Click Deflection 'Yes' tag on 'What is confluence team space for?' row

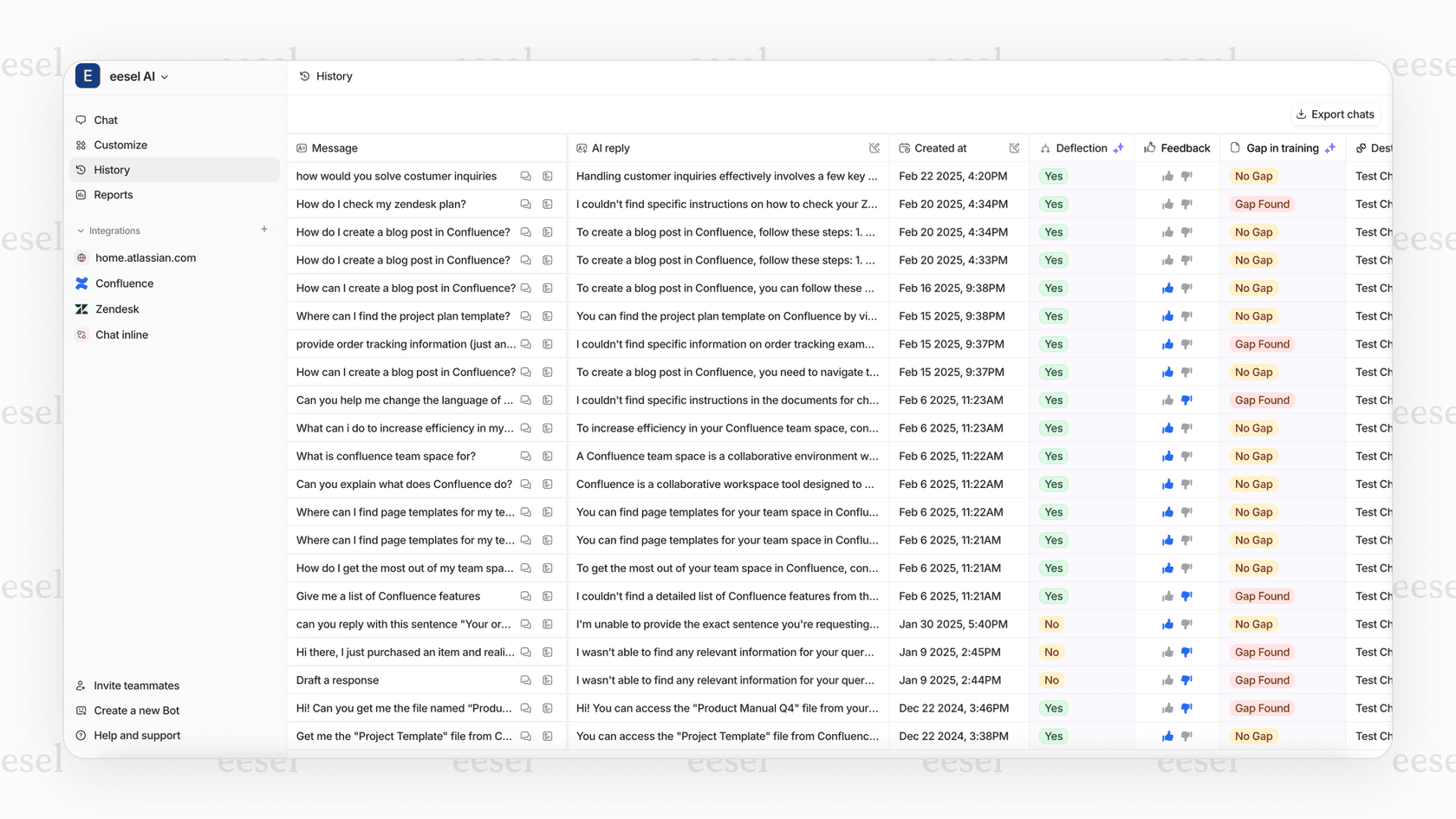(1053, 456)
